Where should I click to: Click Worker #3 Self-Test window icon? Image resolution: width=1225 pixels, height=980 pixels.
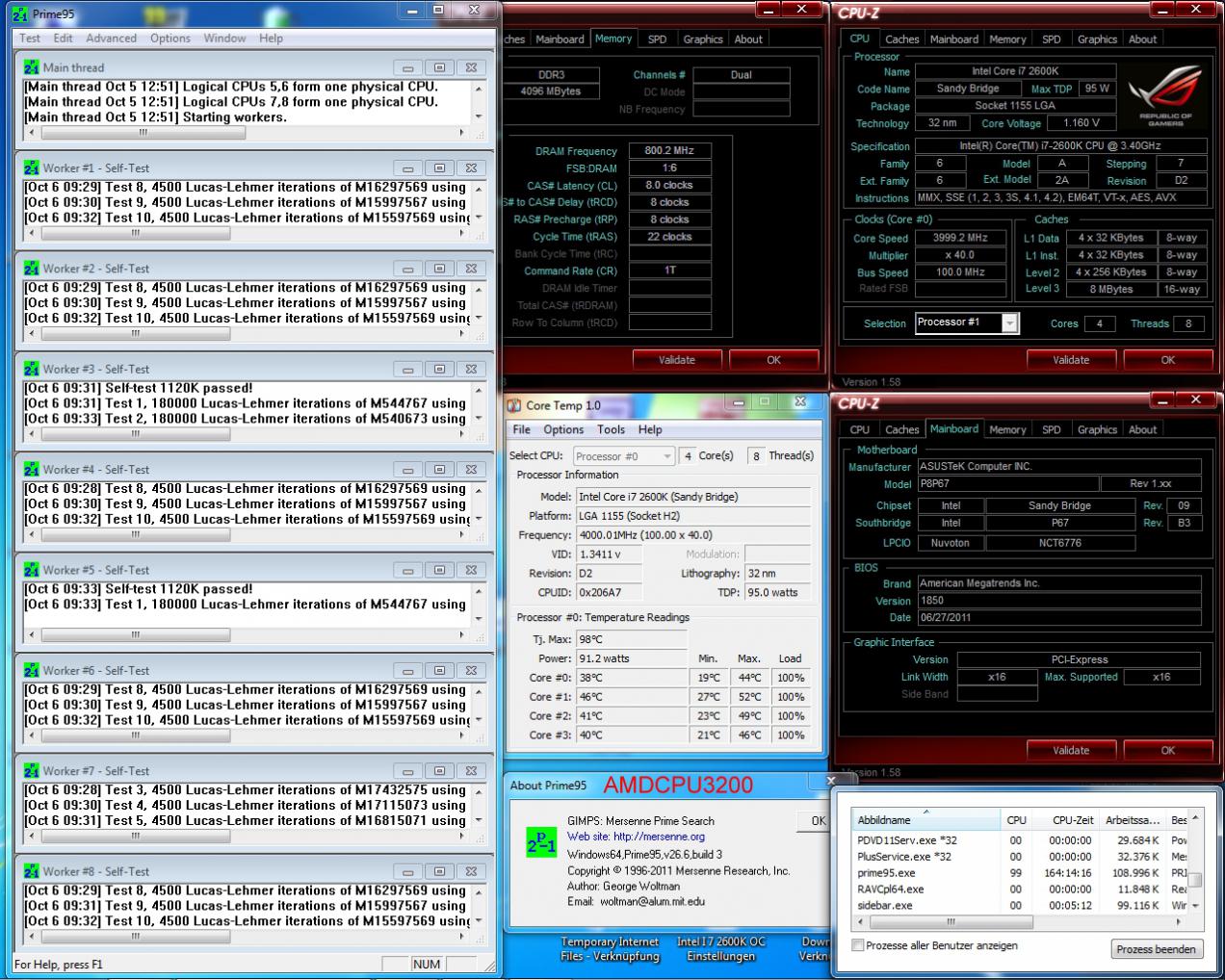point(32,369)
